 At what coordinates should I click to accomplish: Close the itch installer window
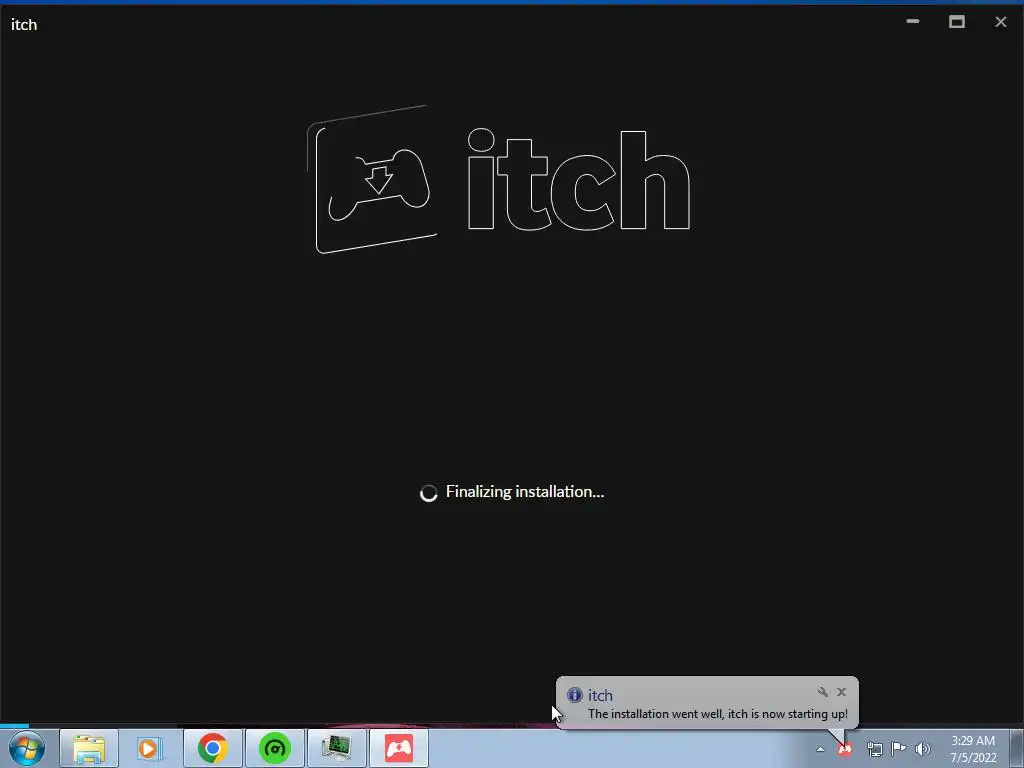tap(1000, 22)
